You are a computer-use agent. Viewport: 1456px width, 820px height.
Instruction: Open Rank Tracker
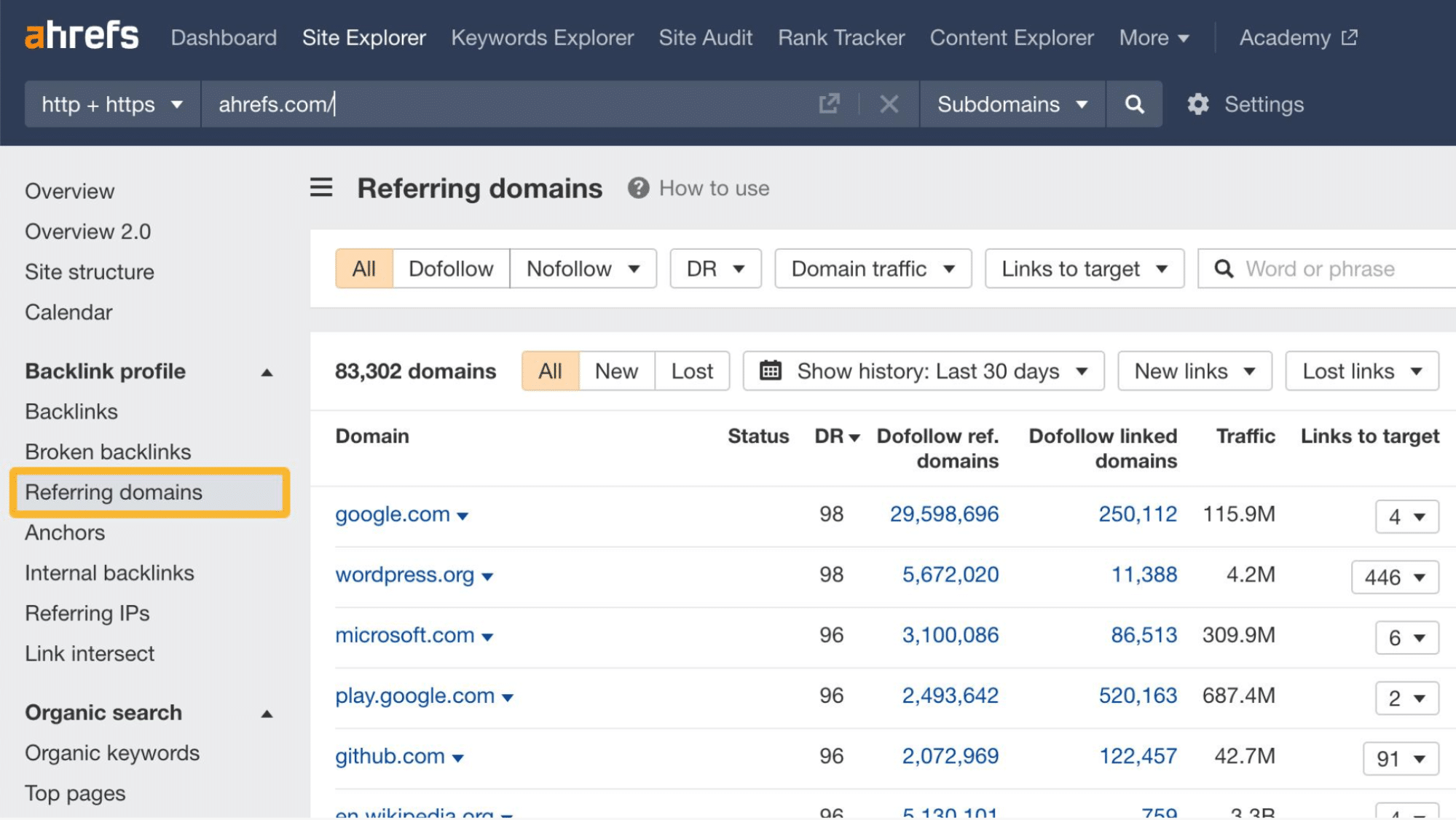841,37
